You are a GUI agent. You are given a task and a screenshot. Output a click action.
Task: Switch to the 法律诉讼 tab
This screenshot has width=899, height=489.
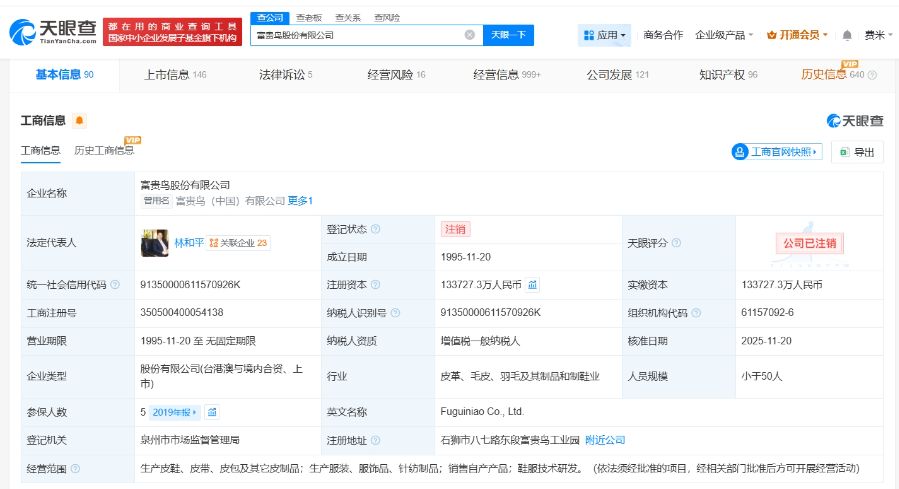(285, 75)
